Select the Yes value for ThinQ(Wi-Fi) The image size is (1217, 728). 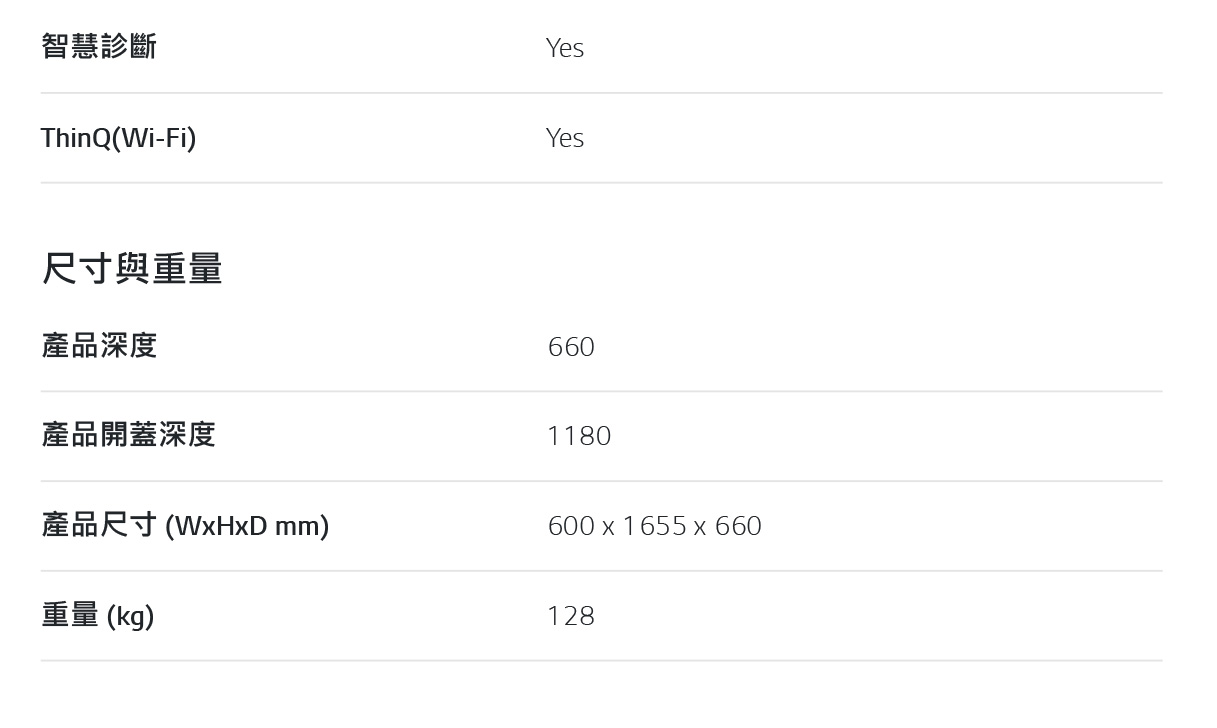click(565, 138)
